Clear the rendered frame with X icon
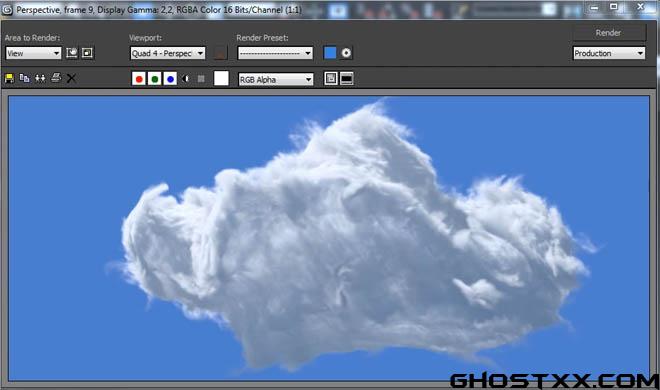Image resolution: width=660 pixels, height=390 pixels. [71, 78]
